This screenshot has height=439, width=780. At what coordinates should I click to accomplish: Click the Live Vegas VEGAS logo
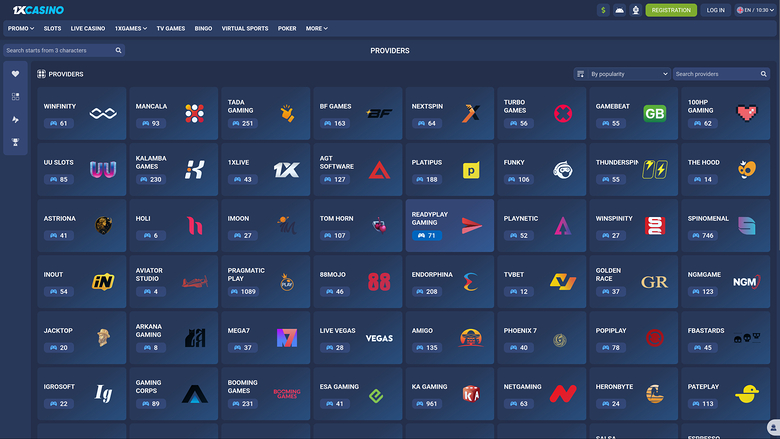coord(379,339)
